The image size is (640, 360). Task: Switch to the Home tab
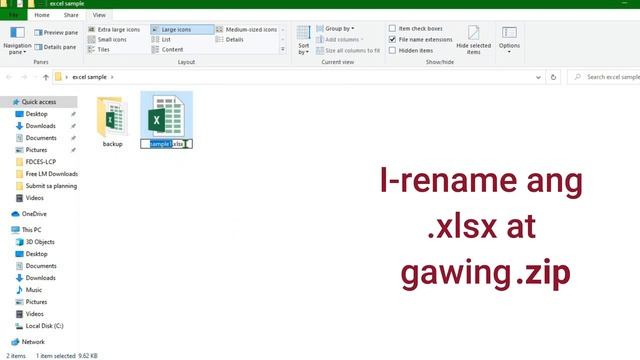pos(42,15)
